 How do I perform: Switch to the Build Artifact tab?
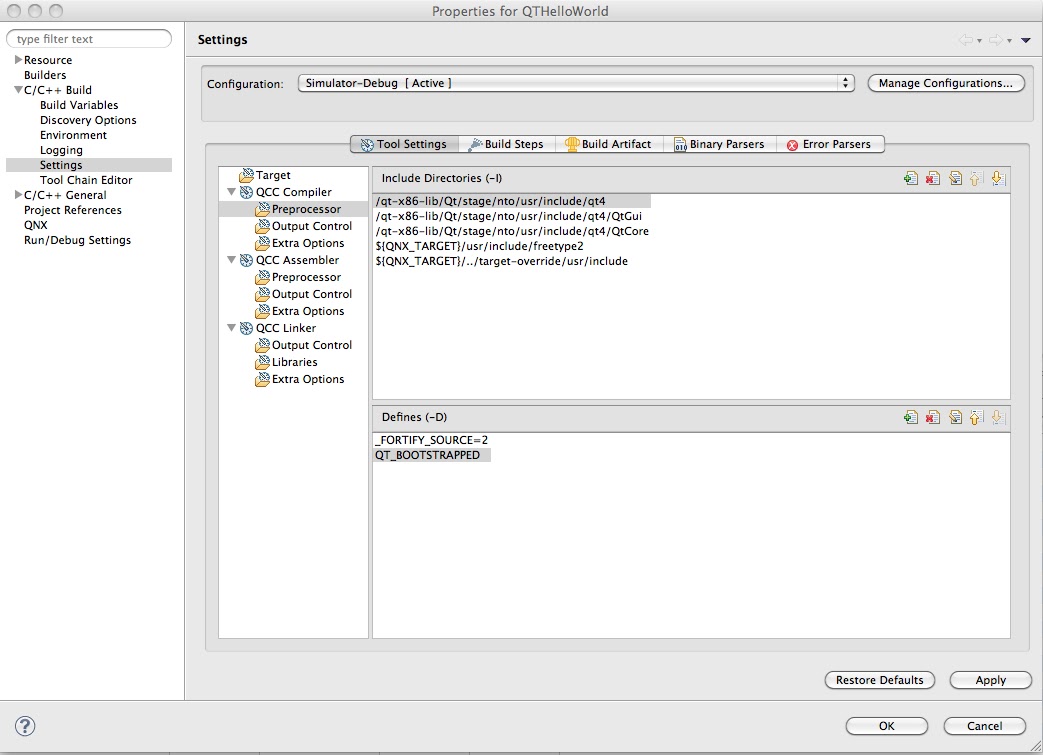[609, 144]
